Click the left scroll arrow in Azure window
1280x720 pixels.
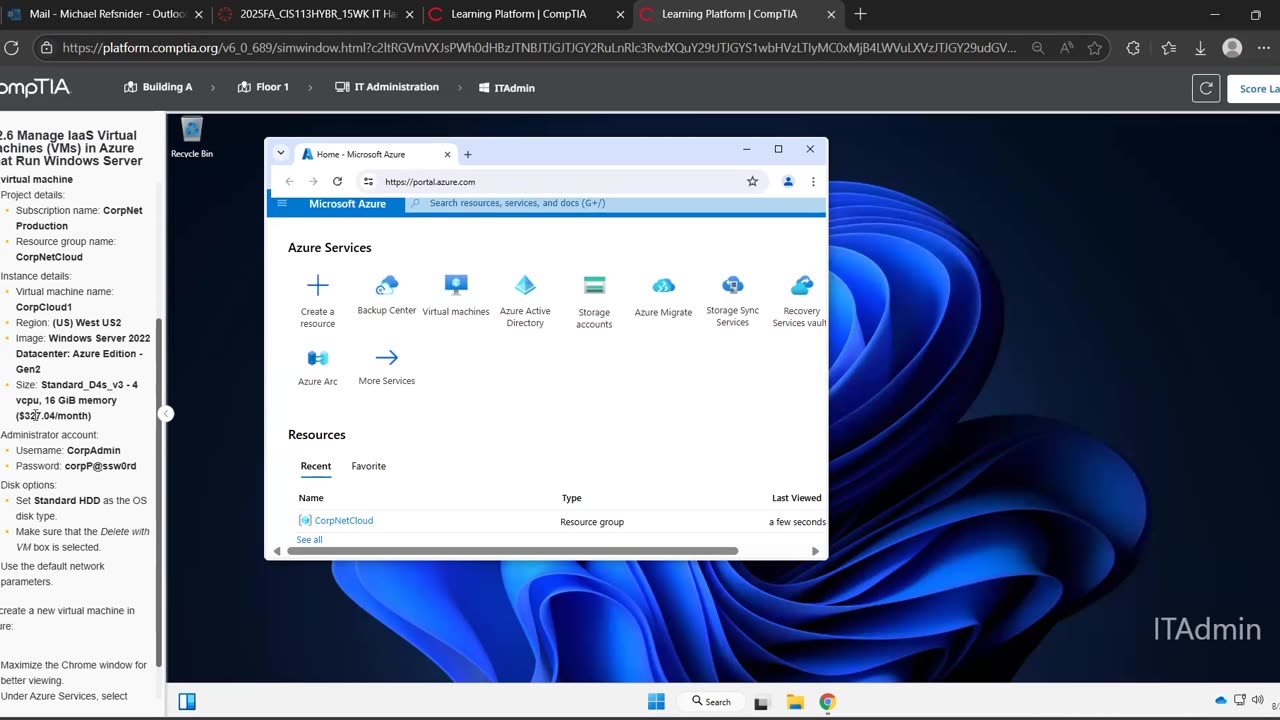pos(277,551)
